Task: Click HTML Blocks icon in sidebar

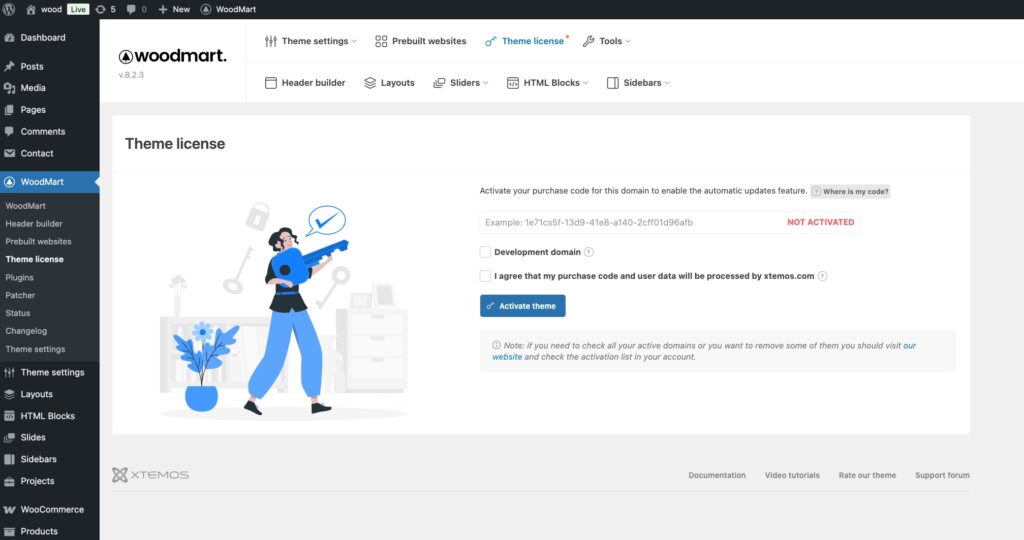Action: coord(9,416)
